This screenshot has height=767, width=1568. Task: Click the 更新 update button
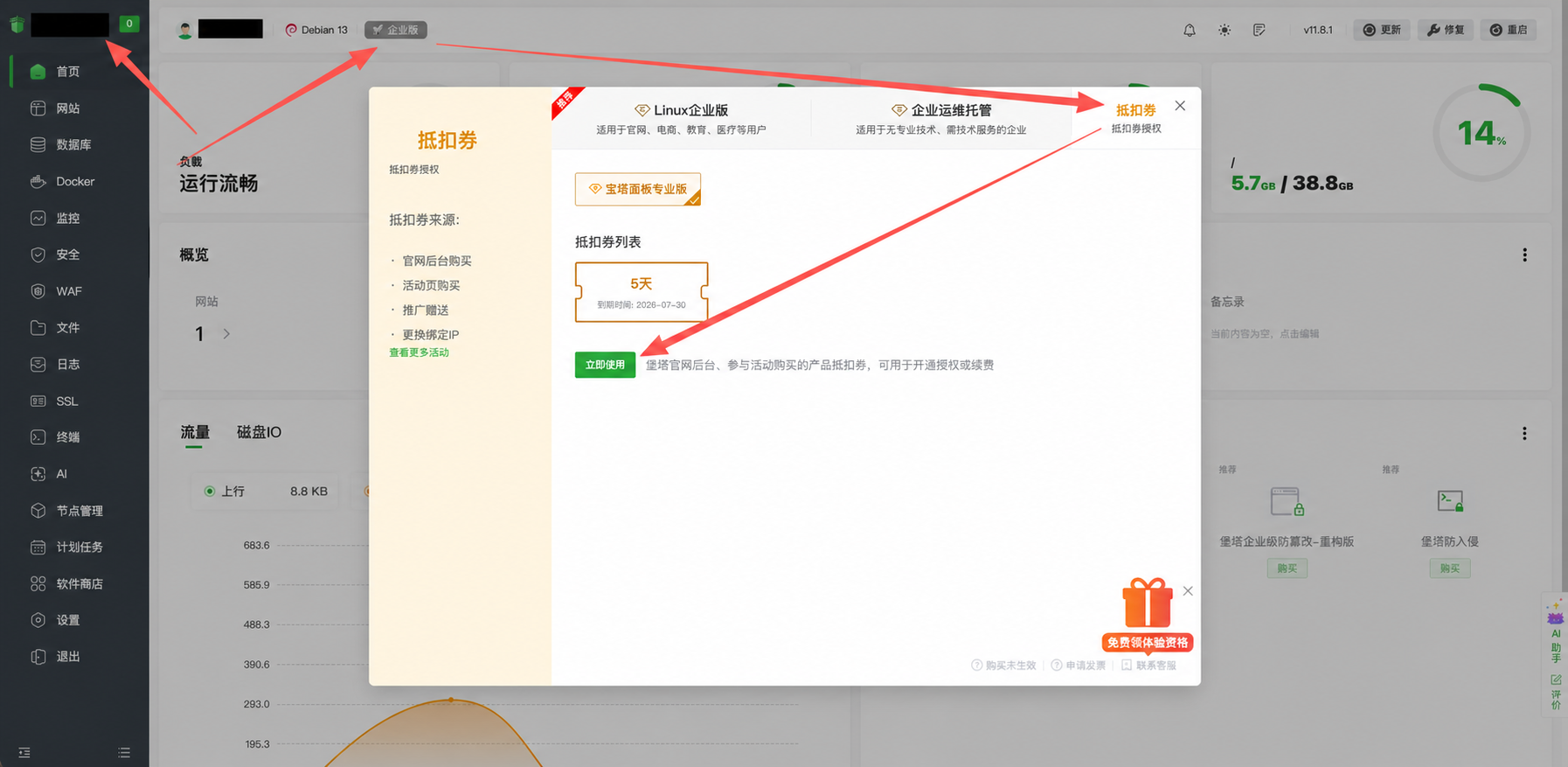tap(1382, 30)
